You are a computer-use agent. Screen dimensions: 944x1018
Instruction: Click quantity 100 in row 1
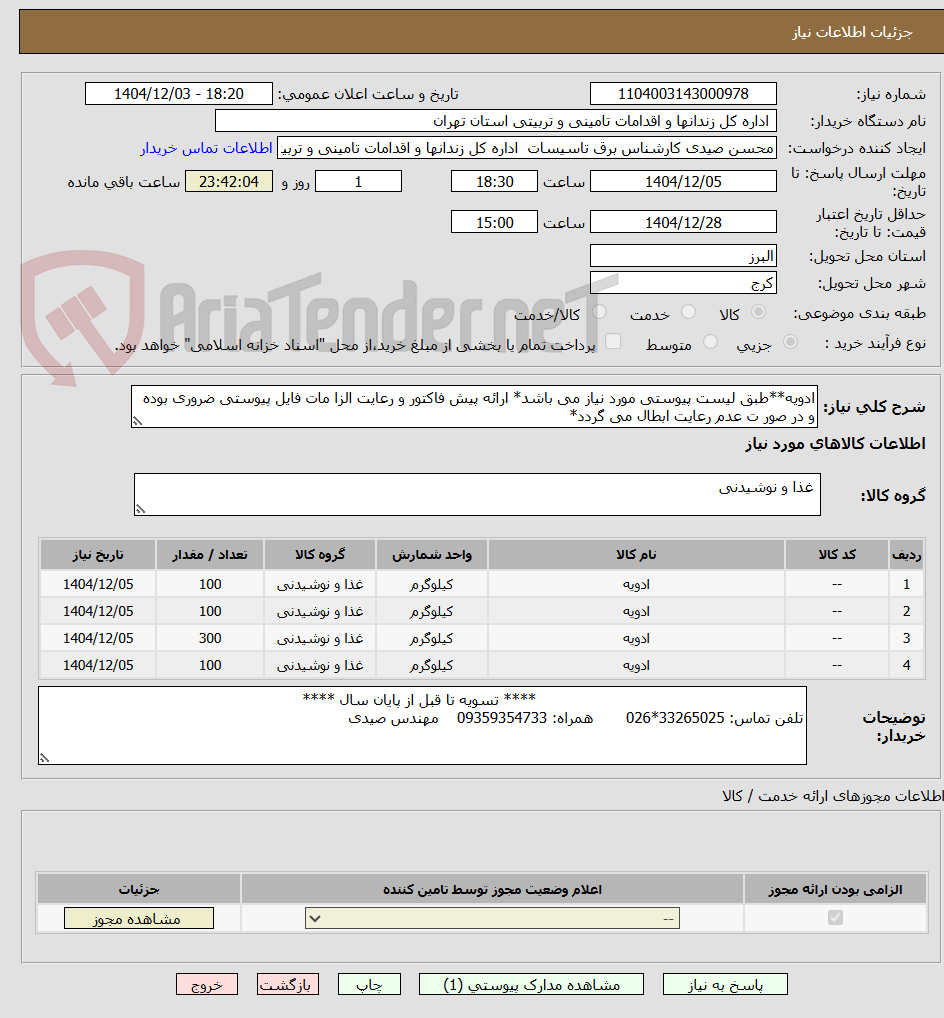210,584
